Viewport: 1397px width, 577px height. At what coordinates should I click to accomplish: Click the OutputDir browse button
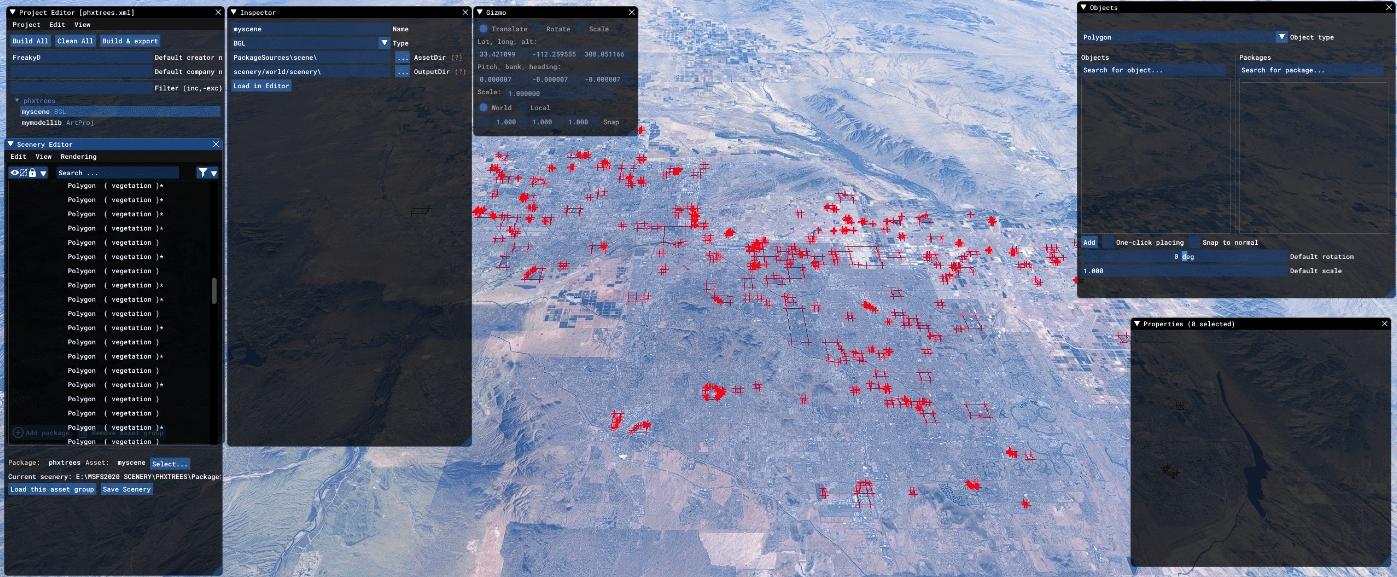(402, 72)
